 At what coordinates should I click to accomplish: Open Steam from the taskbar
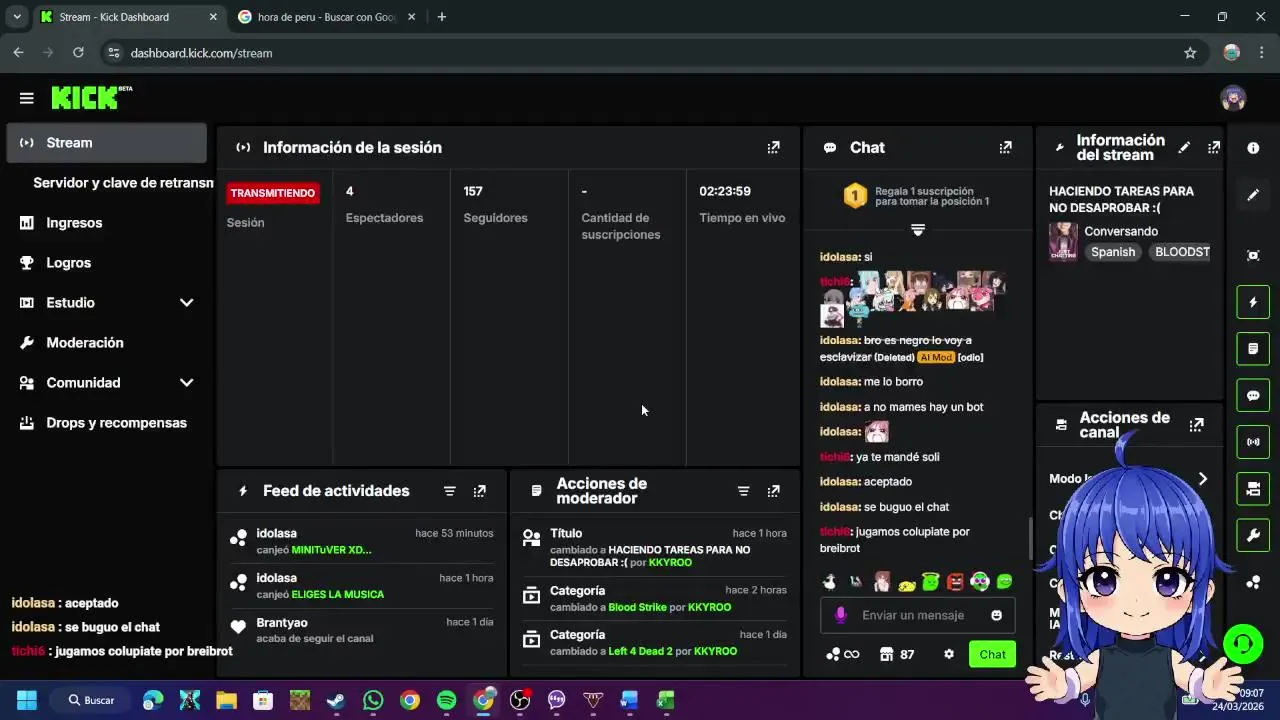[336, 700]
